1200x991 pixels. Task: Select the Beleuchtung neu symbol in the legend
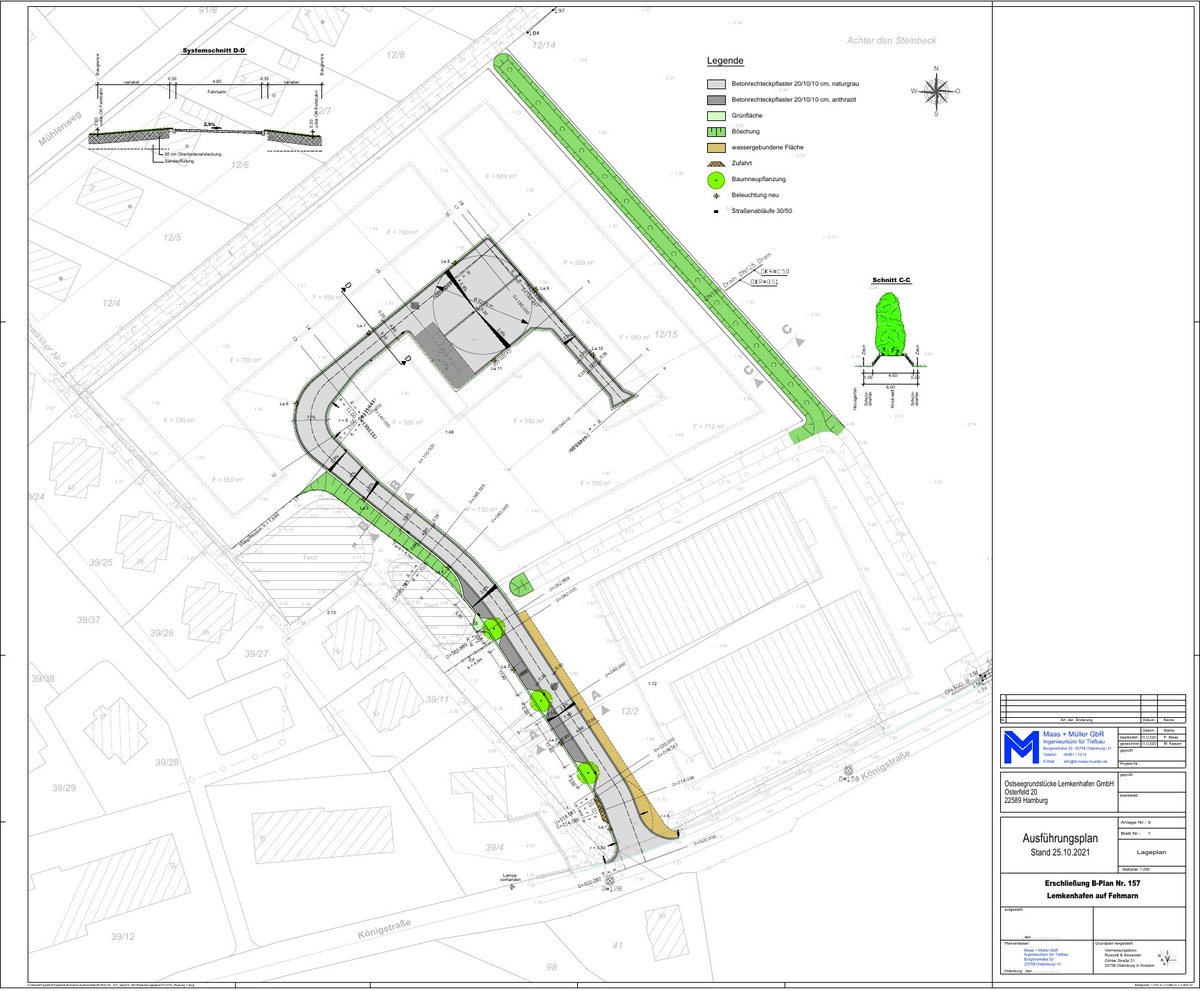716,197
